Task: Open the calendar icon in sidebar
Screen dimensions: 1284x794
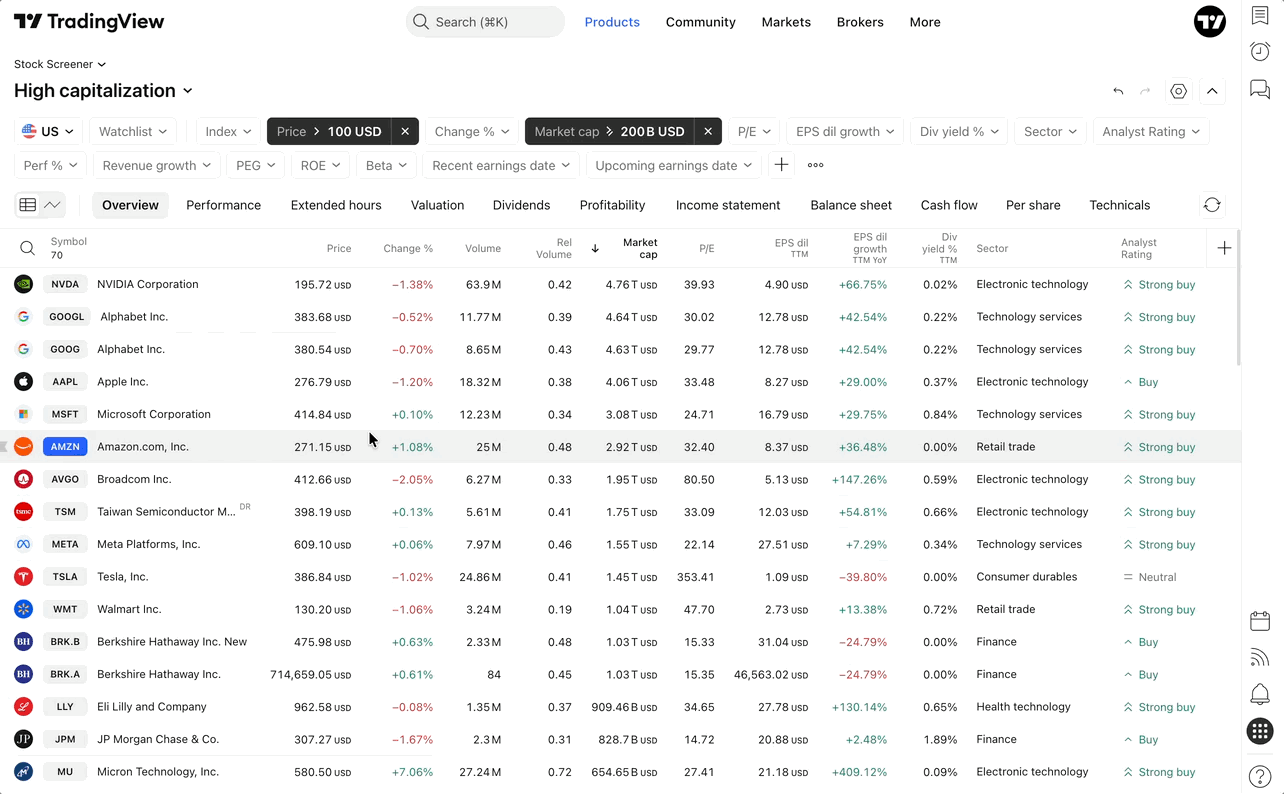Action: (1260, 620)
